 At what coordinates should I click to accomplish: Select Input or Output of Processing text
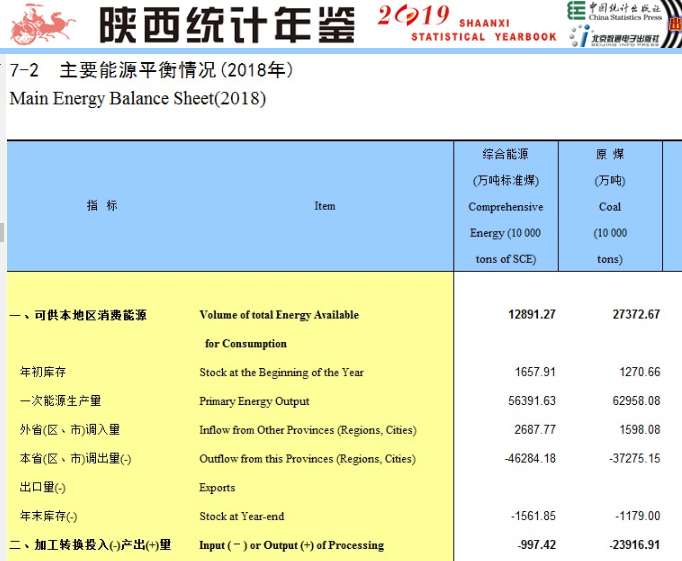click(291, 545)
